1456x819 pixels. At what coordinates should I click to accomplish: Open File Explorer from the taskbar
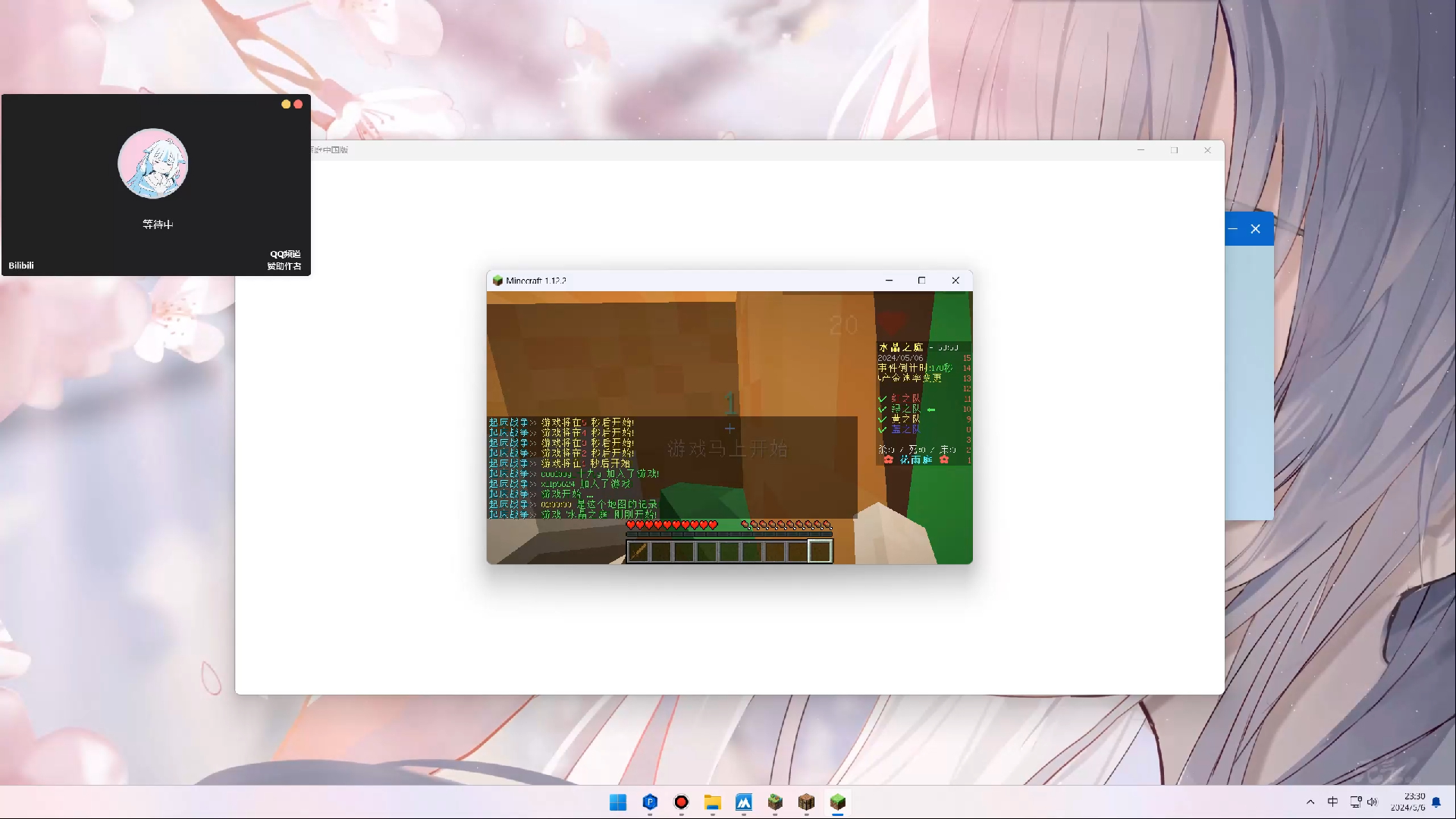[712, 802]
